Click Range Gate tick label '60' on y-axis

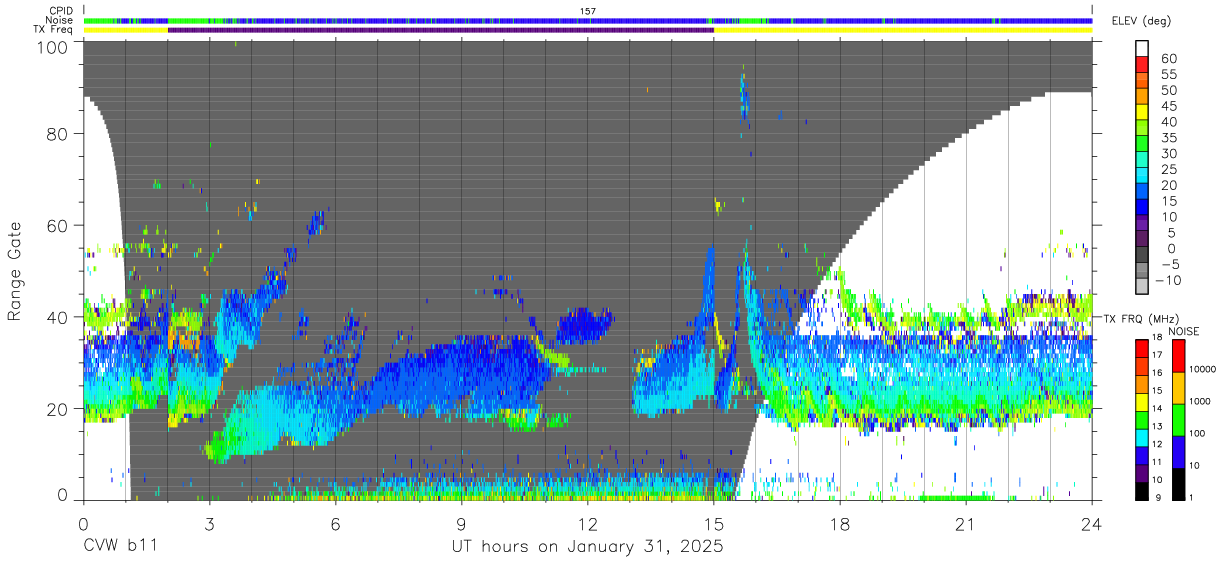pos(58,225)
